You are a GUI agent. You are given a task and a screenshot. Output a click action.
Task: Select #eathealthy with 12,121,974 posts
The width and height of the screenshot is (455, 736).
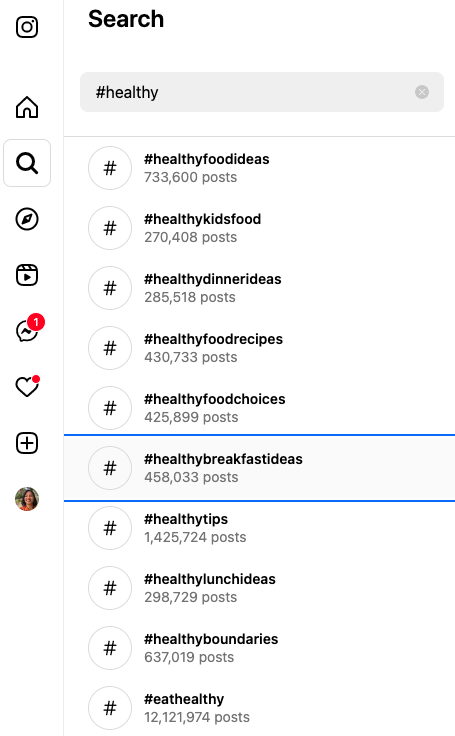click(x=259, y=708)
